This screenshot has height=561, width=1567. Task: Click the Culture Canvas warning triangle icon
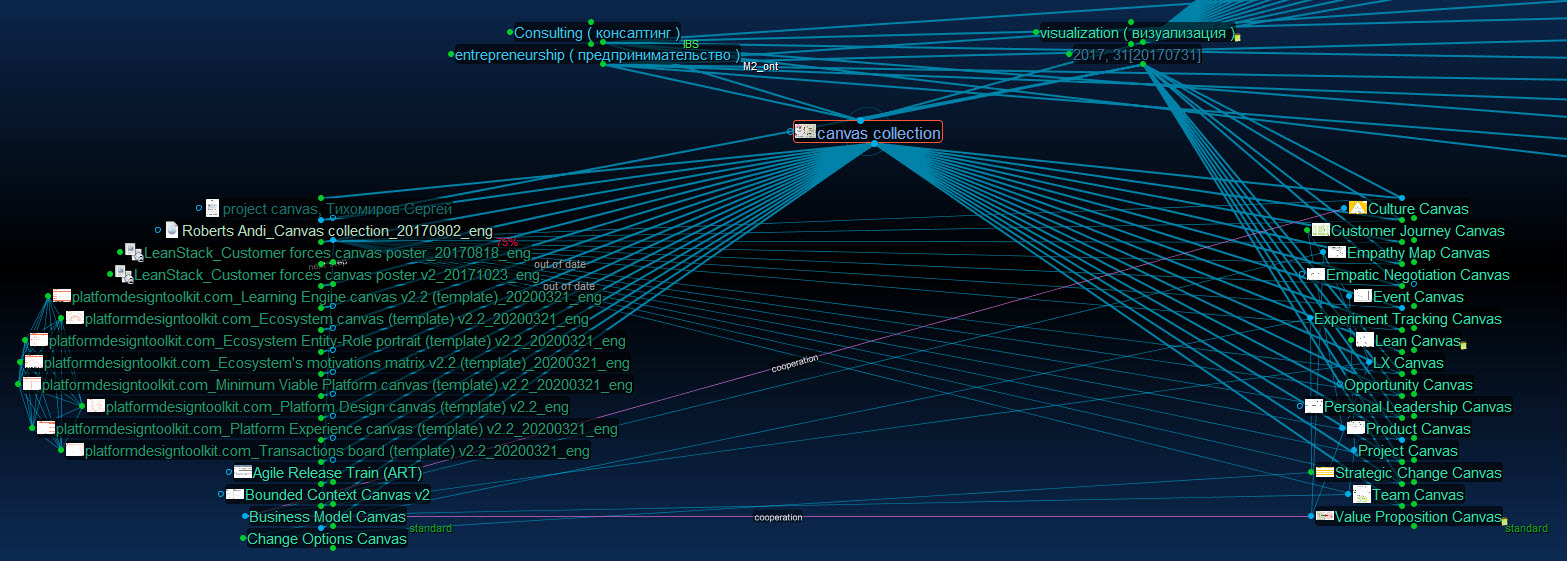pyautogui.click(x=1357, y=208)
